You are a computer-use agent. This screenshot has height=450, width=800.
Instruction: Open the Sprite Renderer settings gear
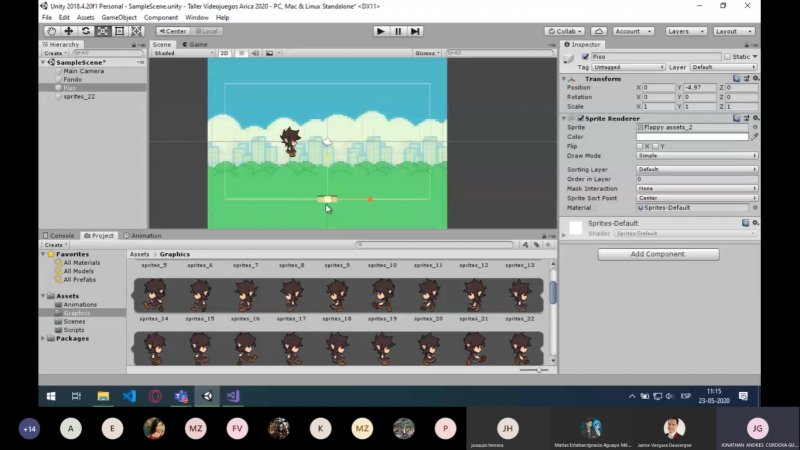(756, 118)
